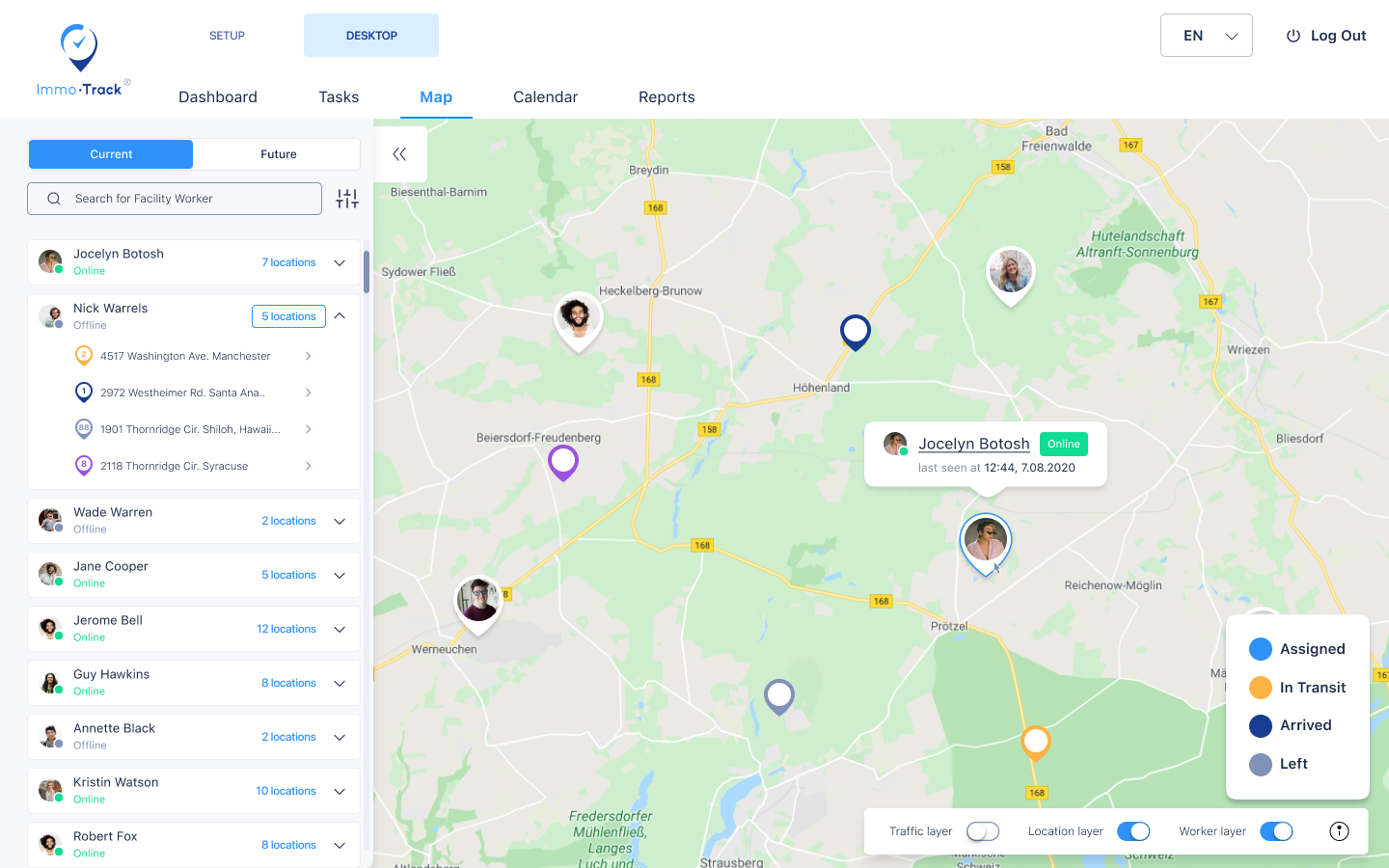Expand Kristin Watson's 10 locations
Screen dimensions: 1389x868
[340, 792]
